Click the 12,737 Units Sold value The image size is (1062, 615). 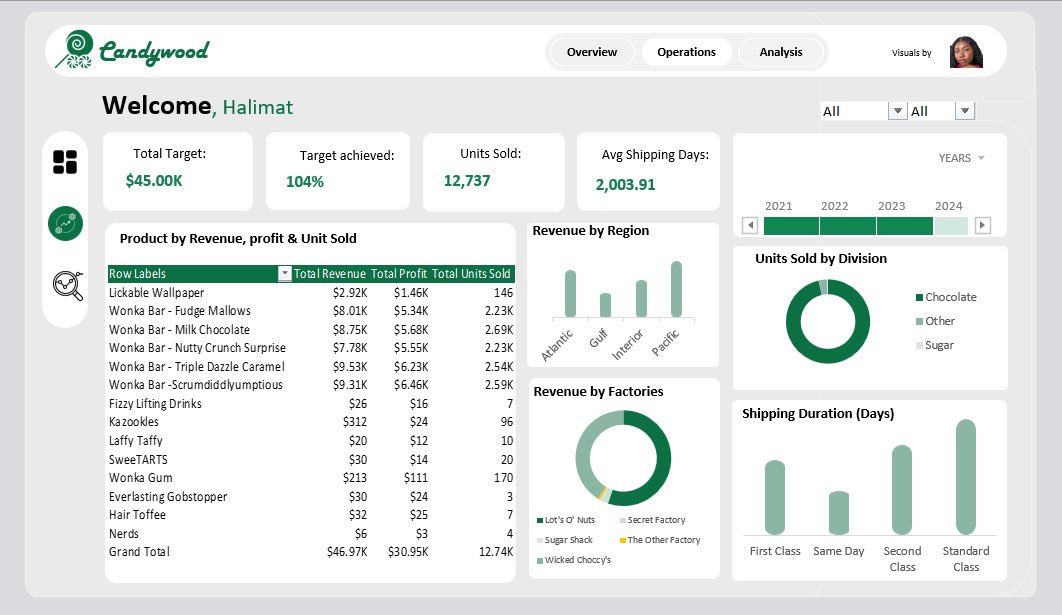467,181
